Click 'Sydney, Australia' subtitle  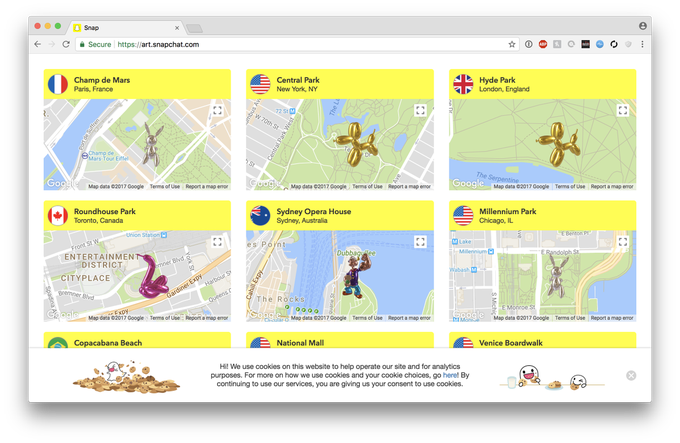point(302,221)
